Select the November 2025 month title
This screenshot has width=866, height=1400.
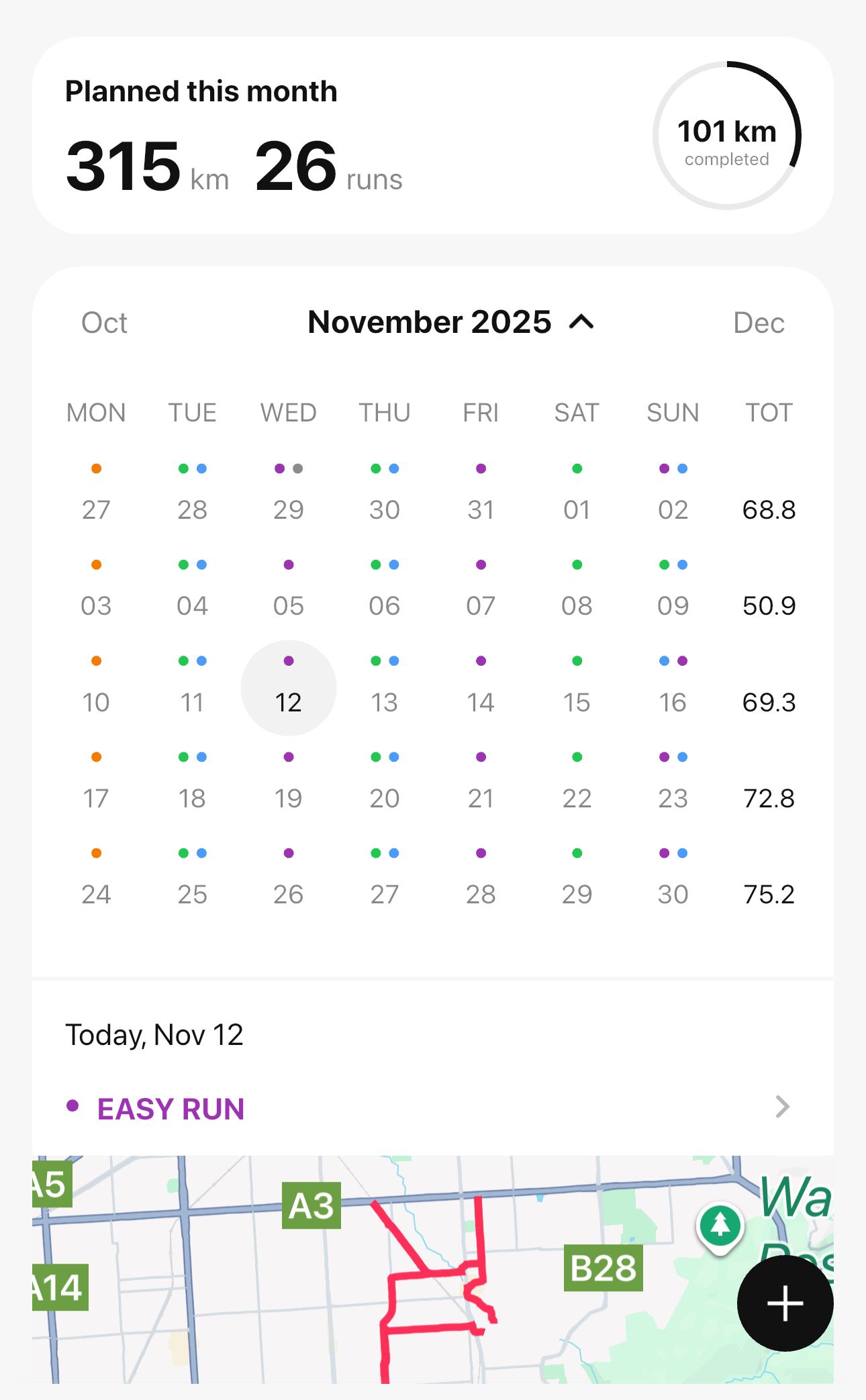pos(430,323)
